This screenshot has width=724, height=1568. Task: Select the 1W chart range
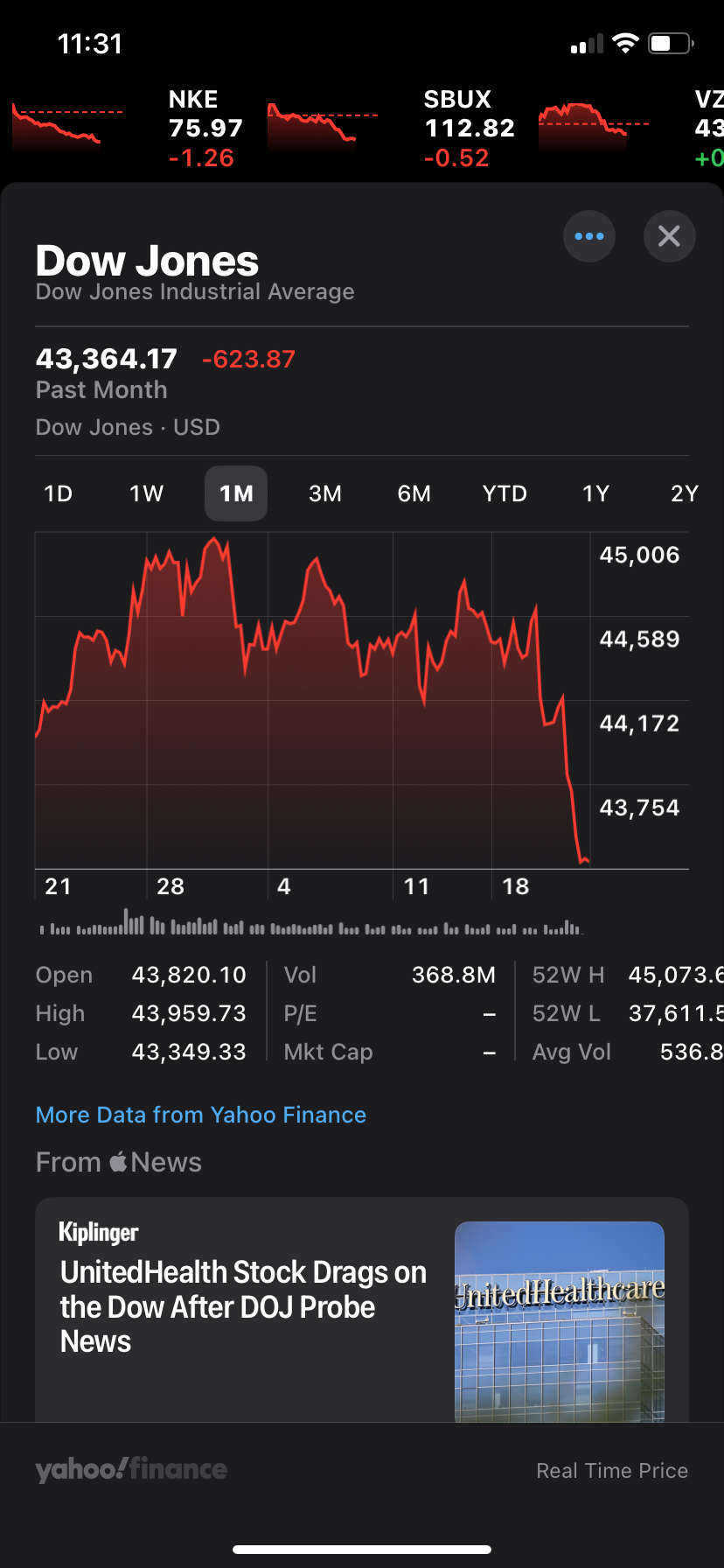[x=146, y=493]
